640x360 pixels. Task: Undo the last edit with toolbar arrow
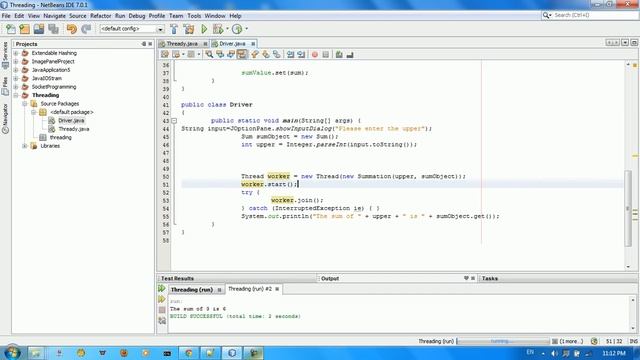[71, 29]
